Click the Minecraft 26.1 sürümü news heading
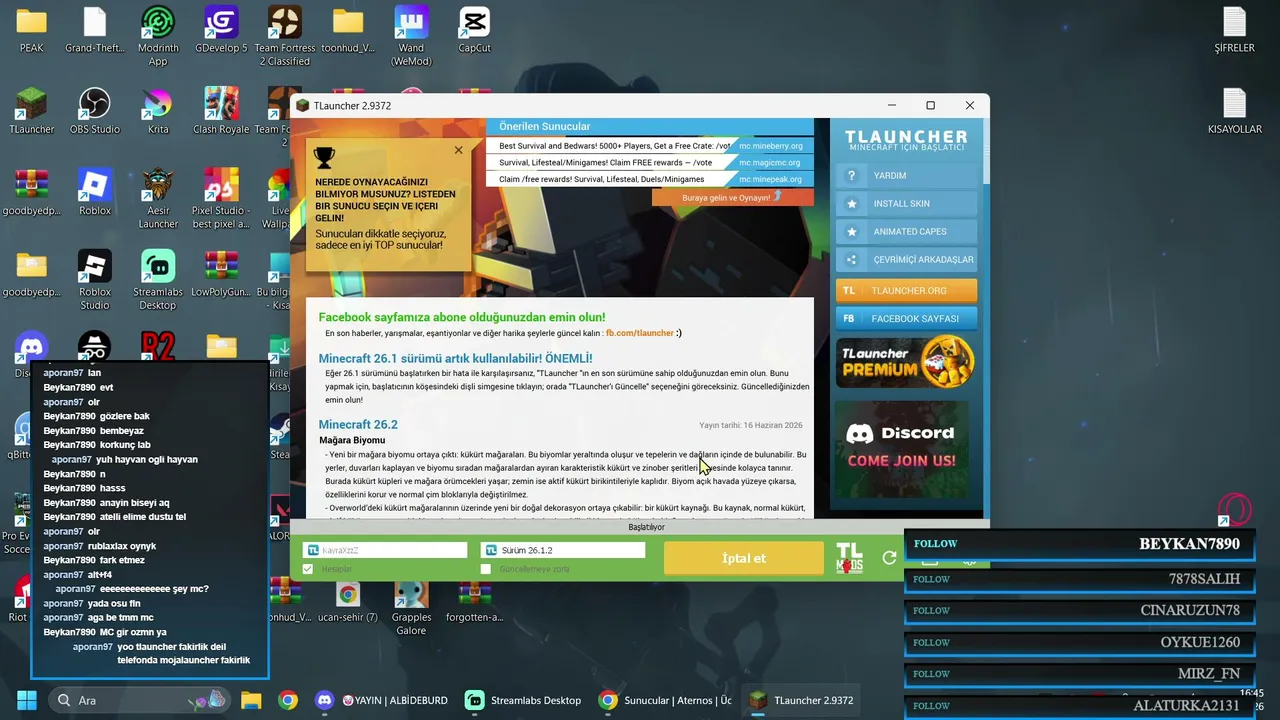1280x720 pixels. click(x=456, y=358)
